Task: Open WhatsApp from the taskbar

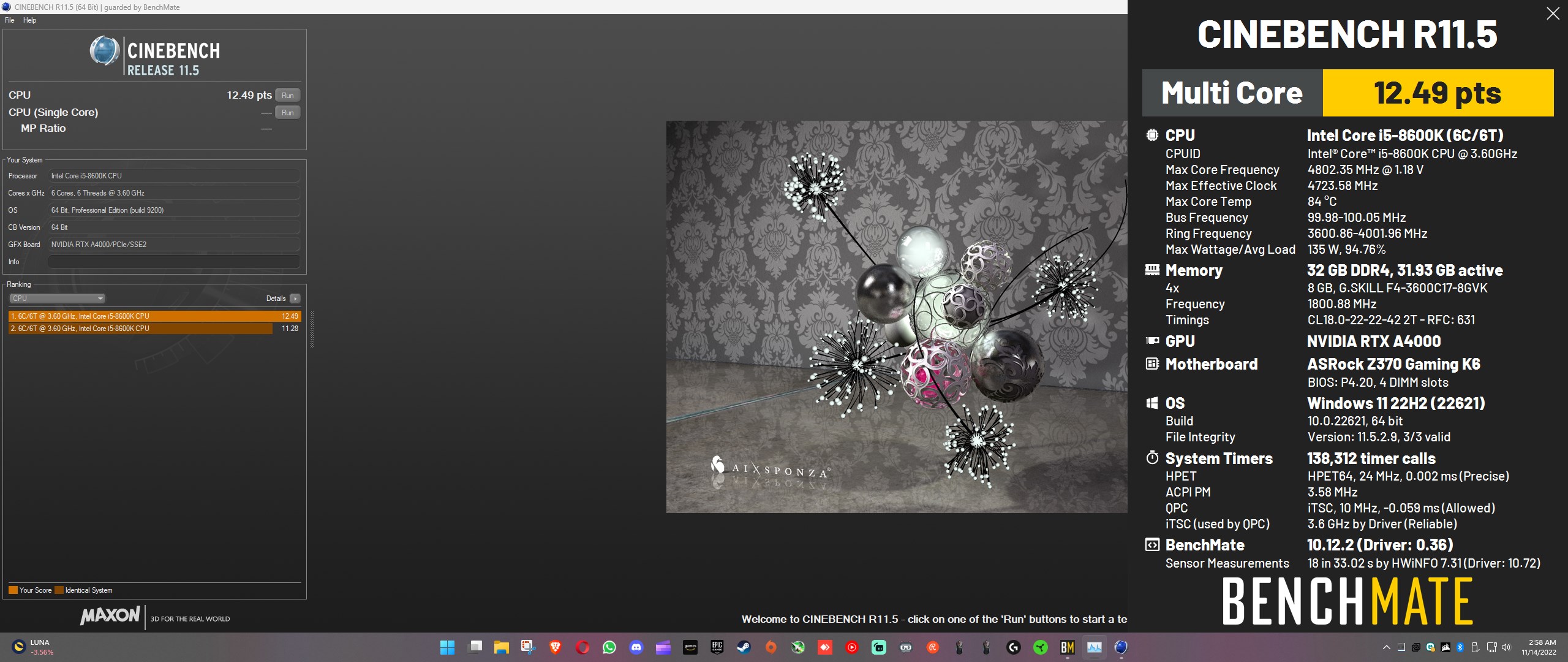Action: pos(609,647)
